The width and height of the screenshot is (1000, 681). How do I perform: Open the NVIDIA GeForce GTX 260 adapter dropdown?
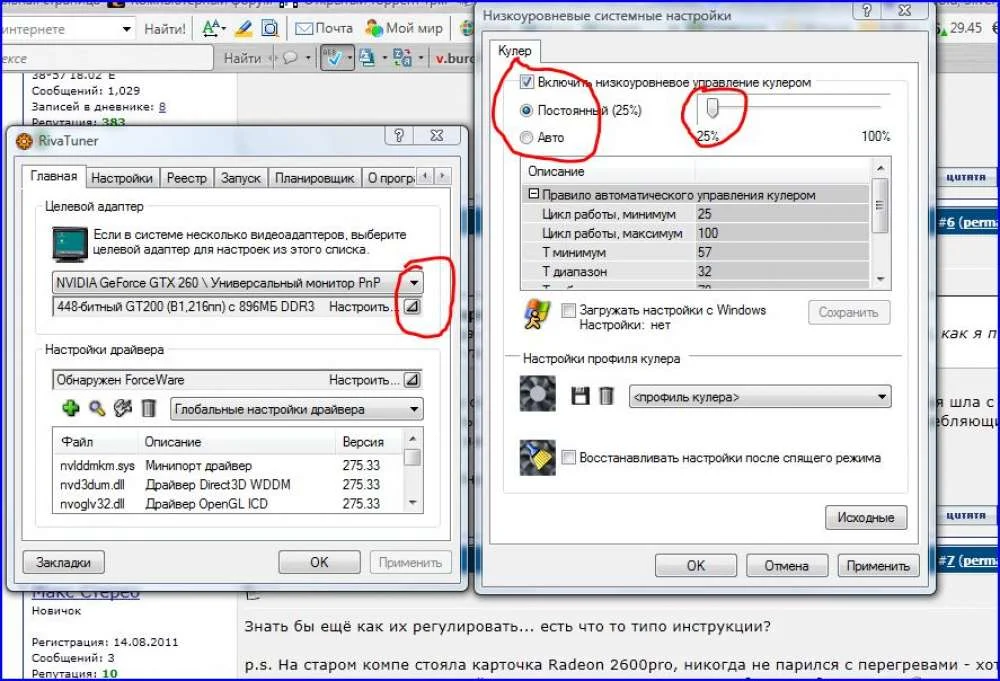coord(414,282)
